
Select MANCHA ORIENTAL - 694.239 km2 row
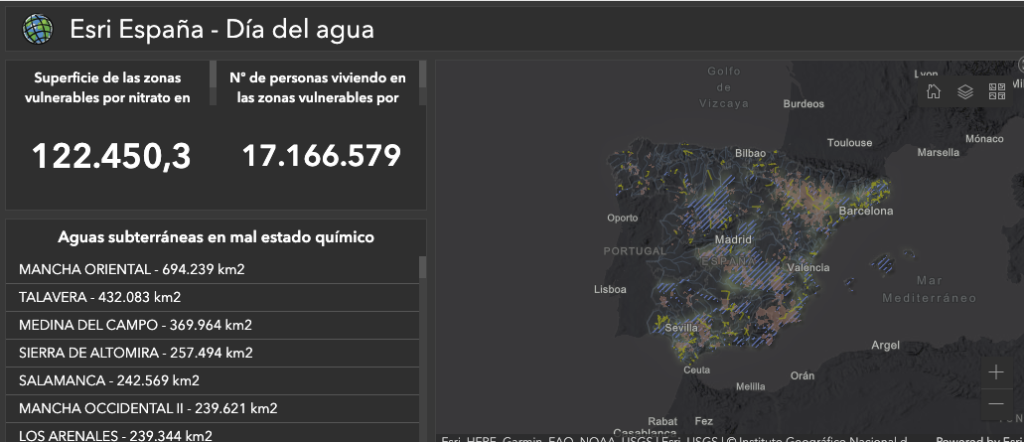tap(212, 270)
